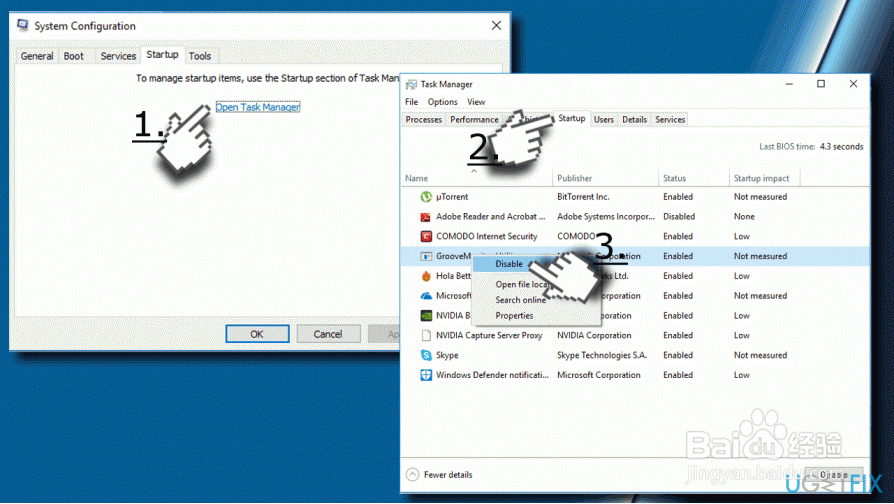The height and width of the screenshot is (504, 894).
Task: Select the NVIDIA Capture Server Proxy name
Action: point(489,335)
